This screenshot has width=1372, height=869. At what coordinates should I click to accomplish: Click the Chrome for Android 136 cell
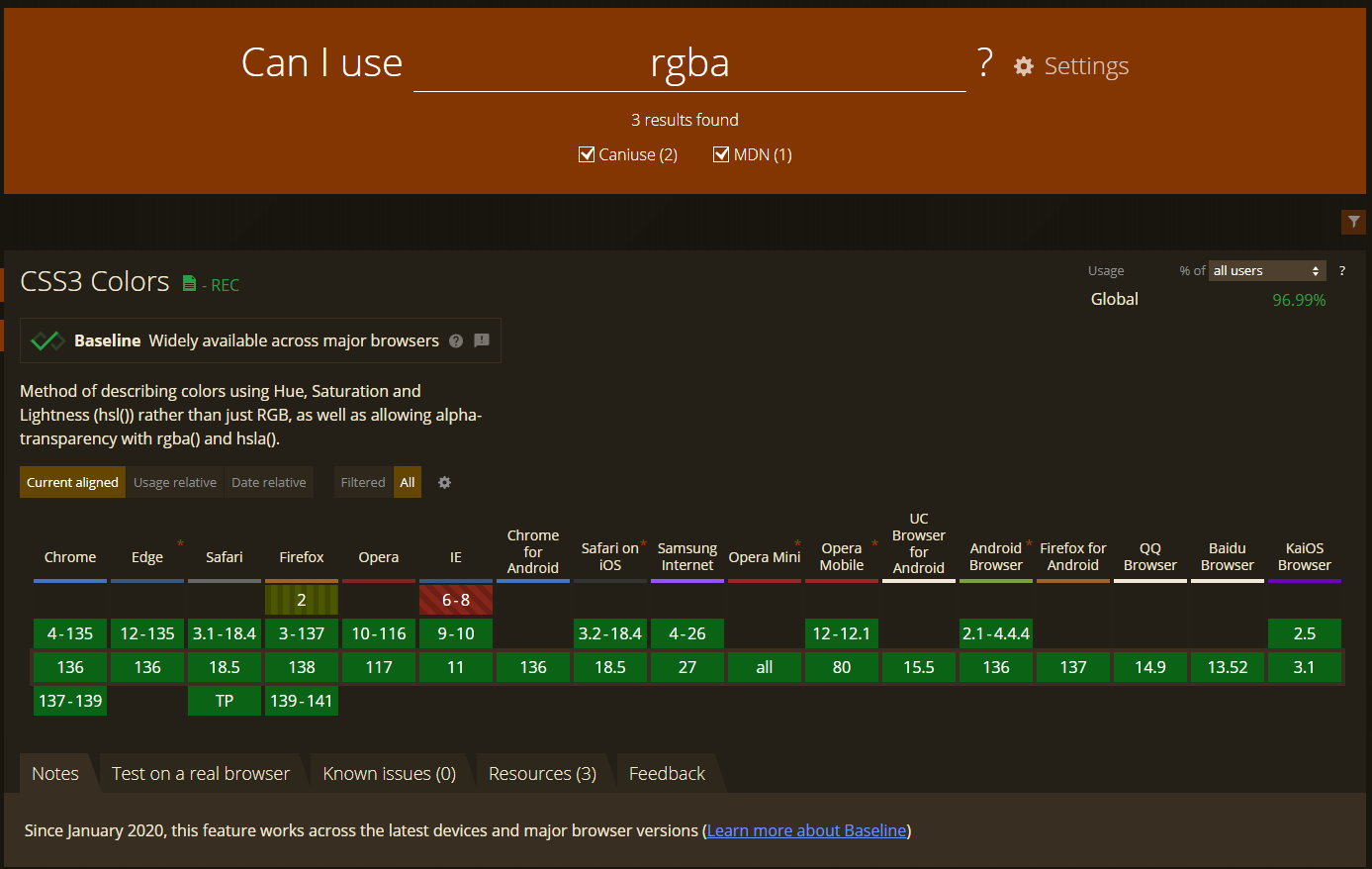[x=533, y=667]
